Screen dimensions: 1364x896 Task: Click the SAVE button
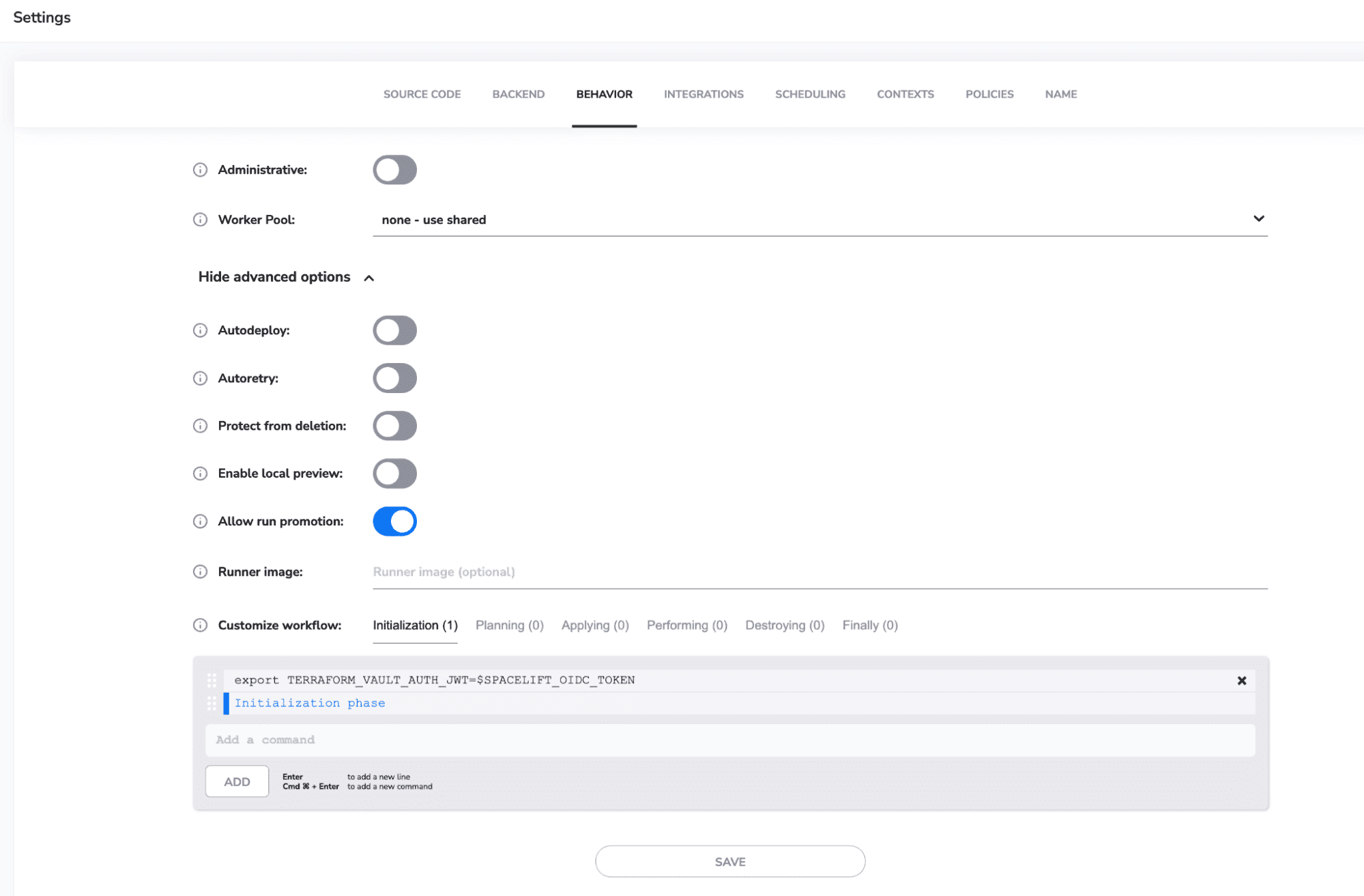click(x=730, y=862)
